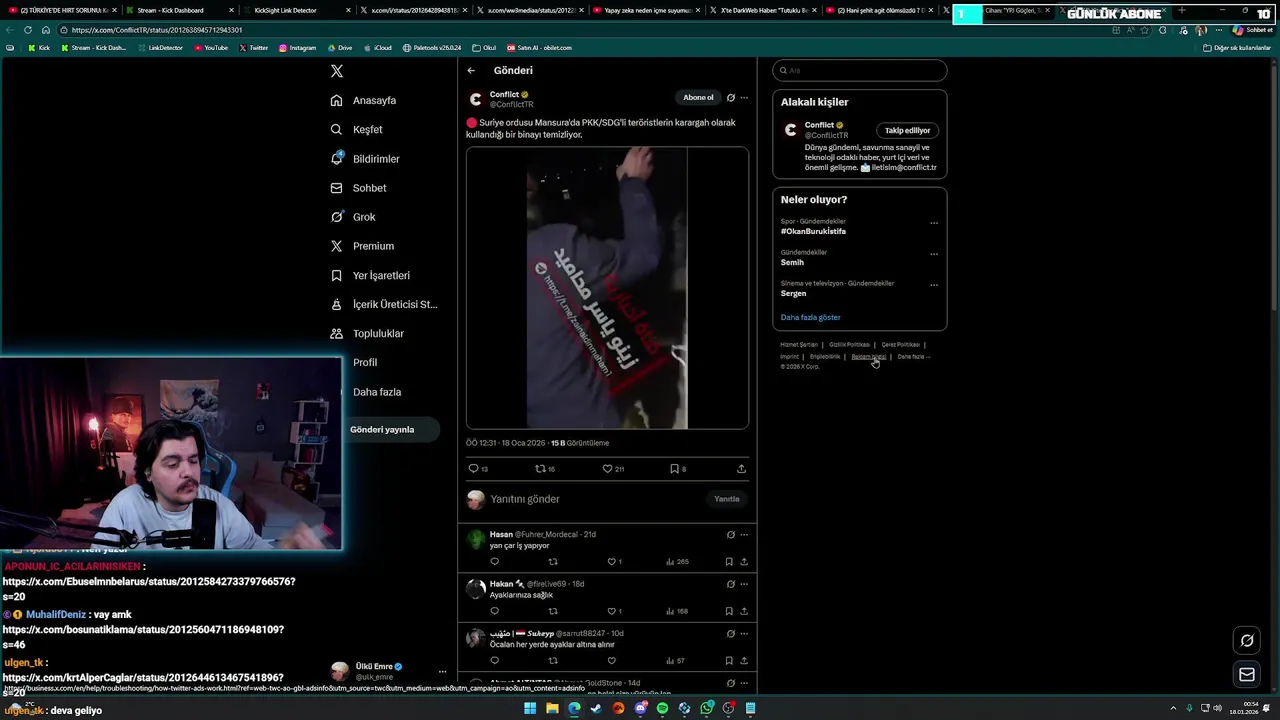The height and width of the screenshot is (720, 1280).
Task: Reply to Sukeyp's comment
Action: coord(494,660)
